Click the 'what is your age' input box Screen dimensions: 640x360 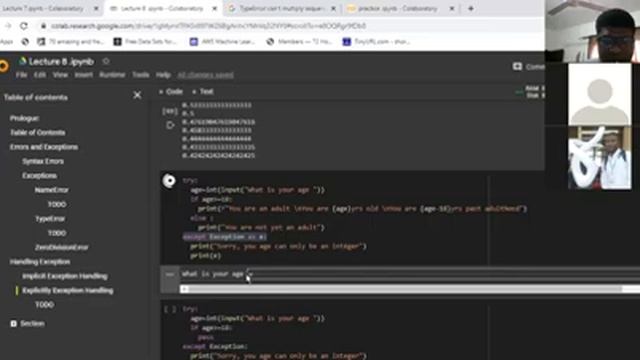[443, 274]
